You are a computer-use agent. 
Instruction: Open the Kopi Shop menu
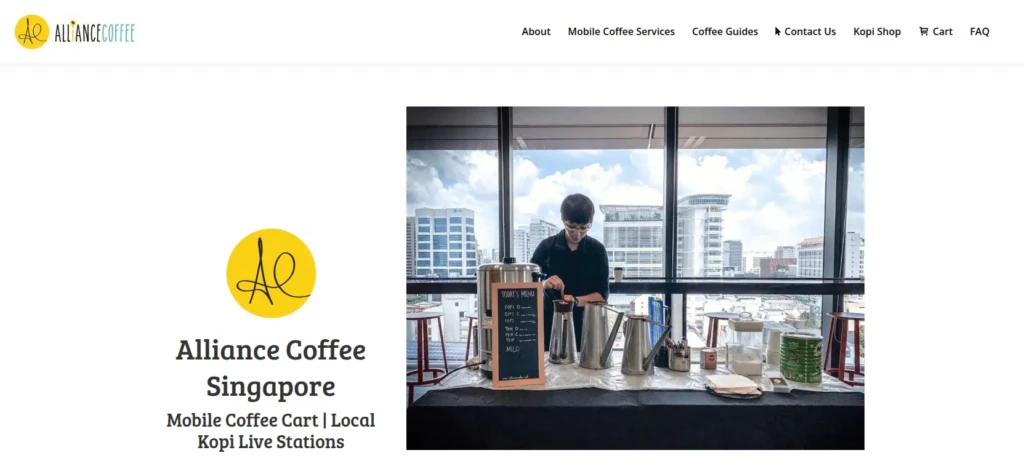pos(877,31)
